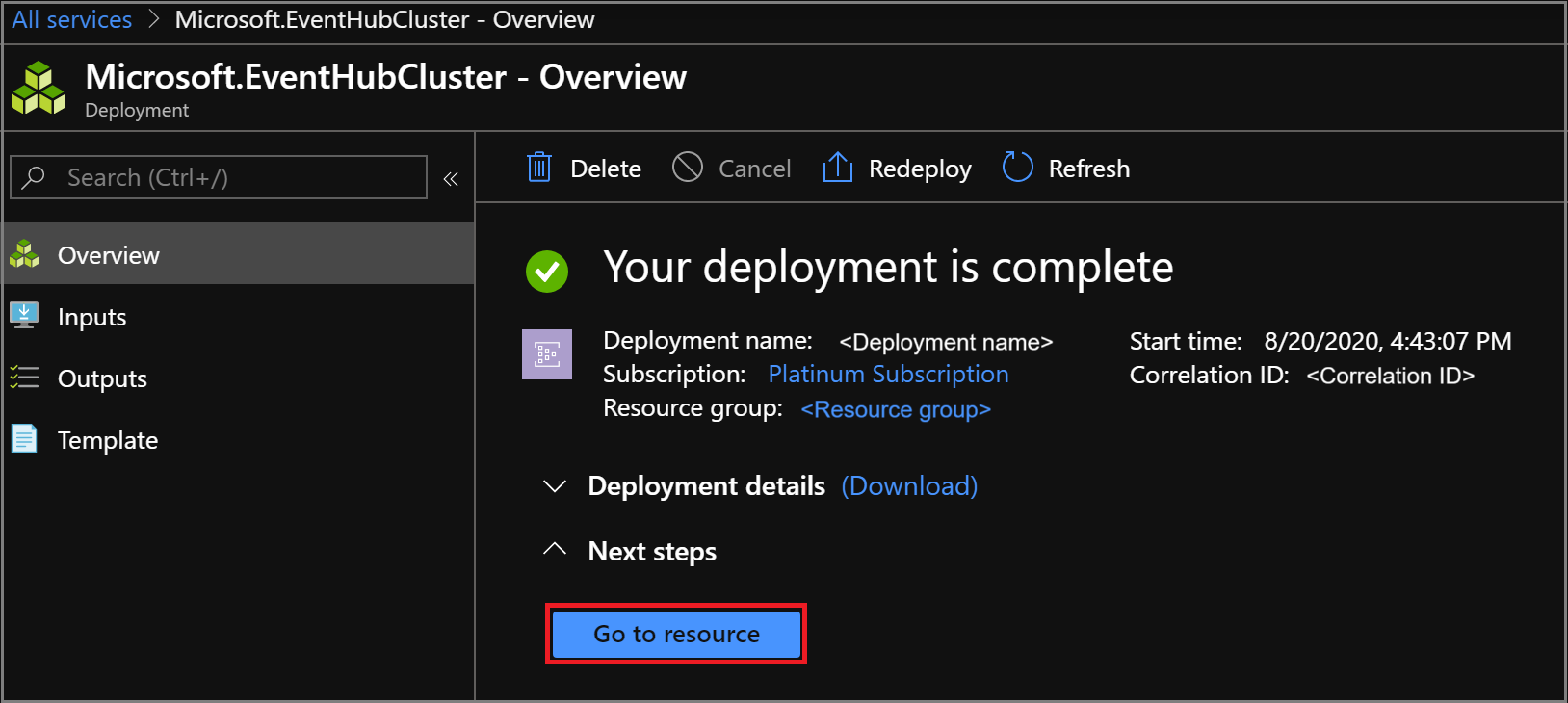The width and height of the screenshot is (1568, 703).
Task: Go to All services breadcrumb
Action: pos(72,19)
